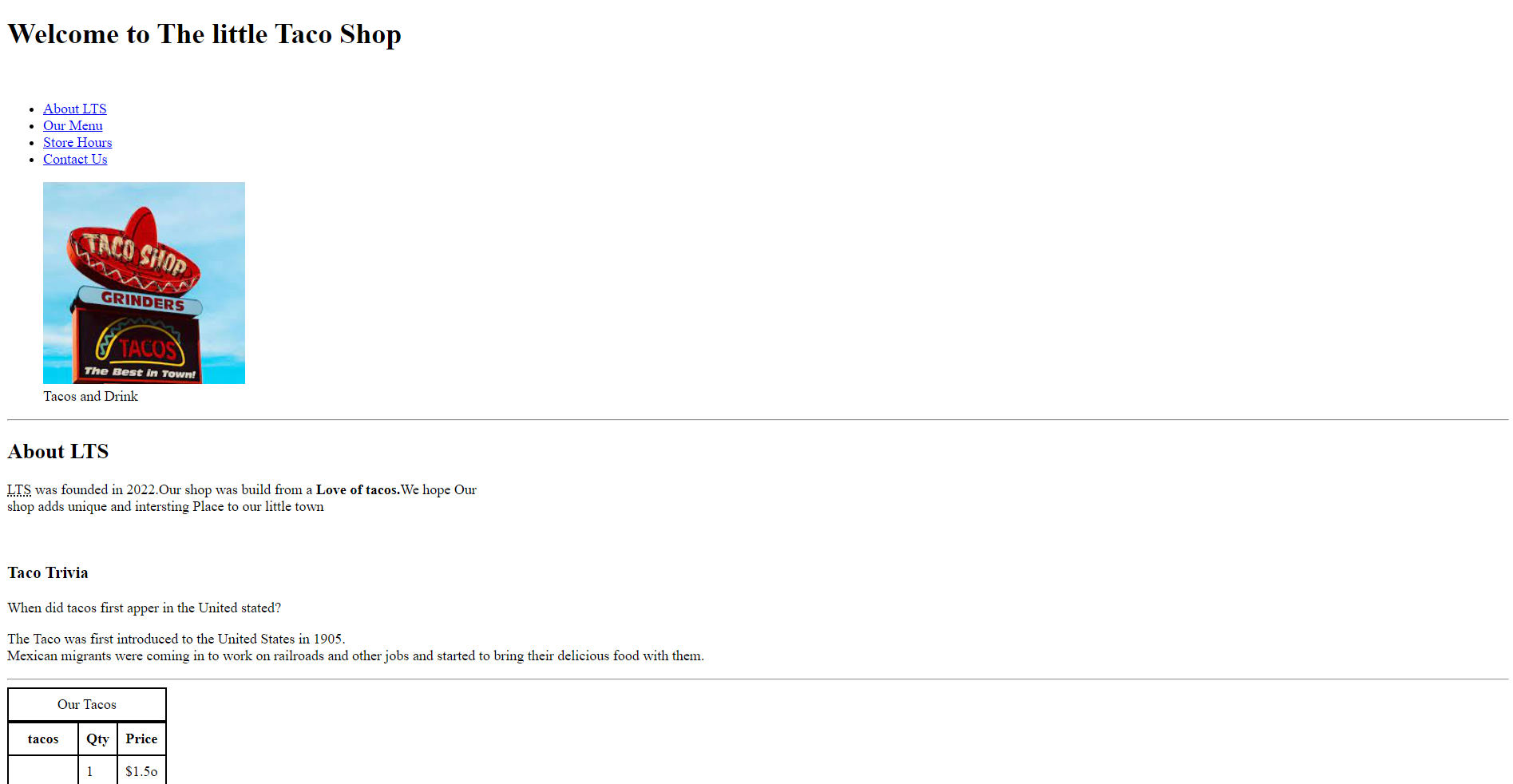Click the $1.5o price cell
Viewport: 1513px width, 784px height.
click(x=141, y=770)
